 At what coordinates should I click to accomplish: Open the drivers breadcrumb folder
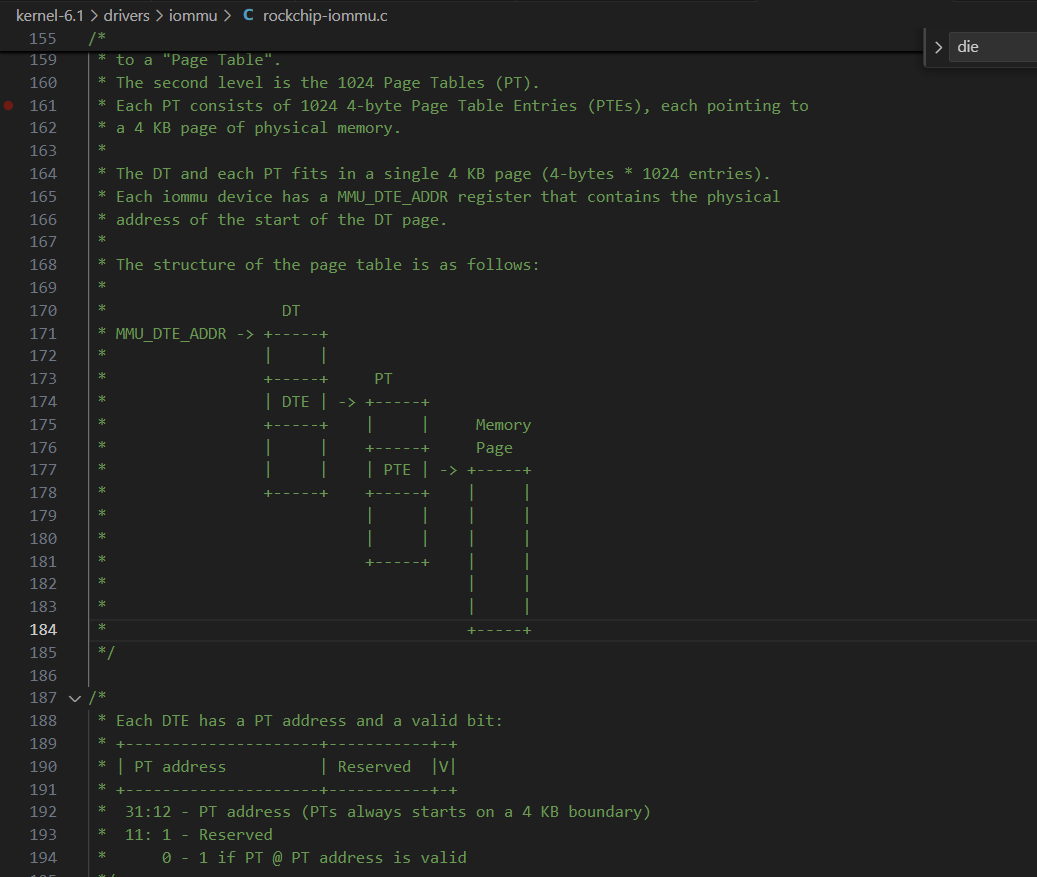pos(126,16)
